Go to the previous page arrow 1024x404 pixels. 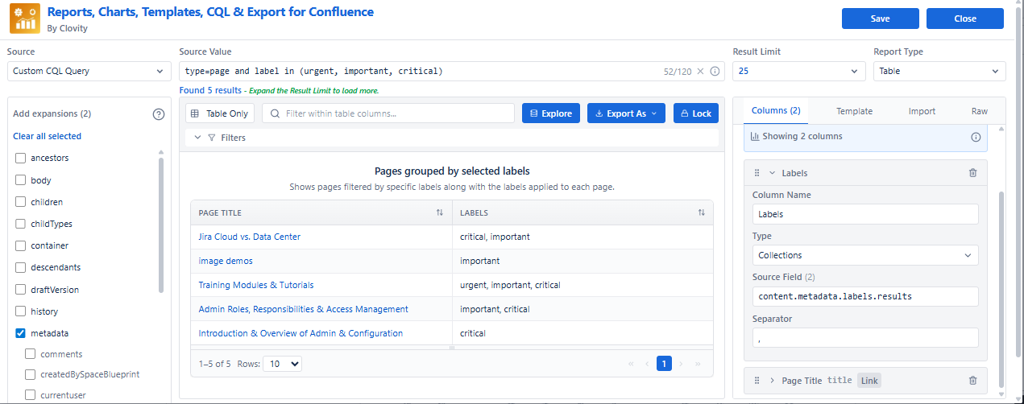coord(647,364)
